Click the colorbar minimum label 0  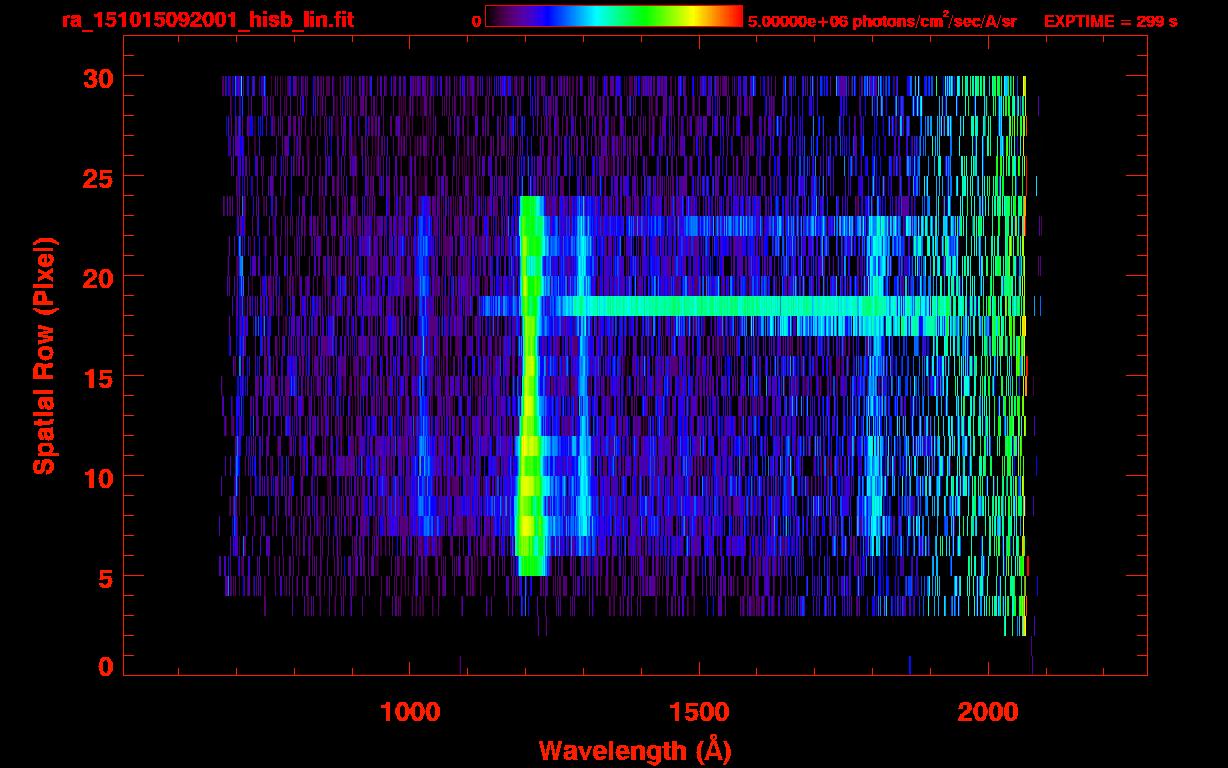tap(477, 21)
